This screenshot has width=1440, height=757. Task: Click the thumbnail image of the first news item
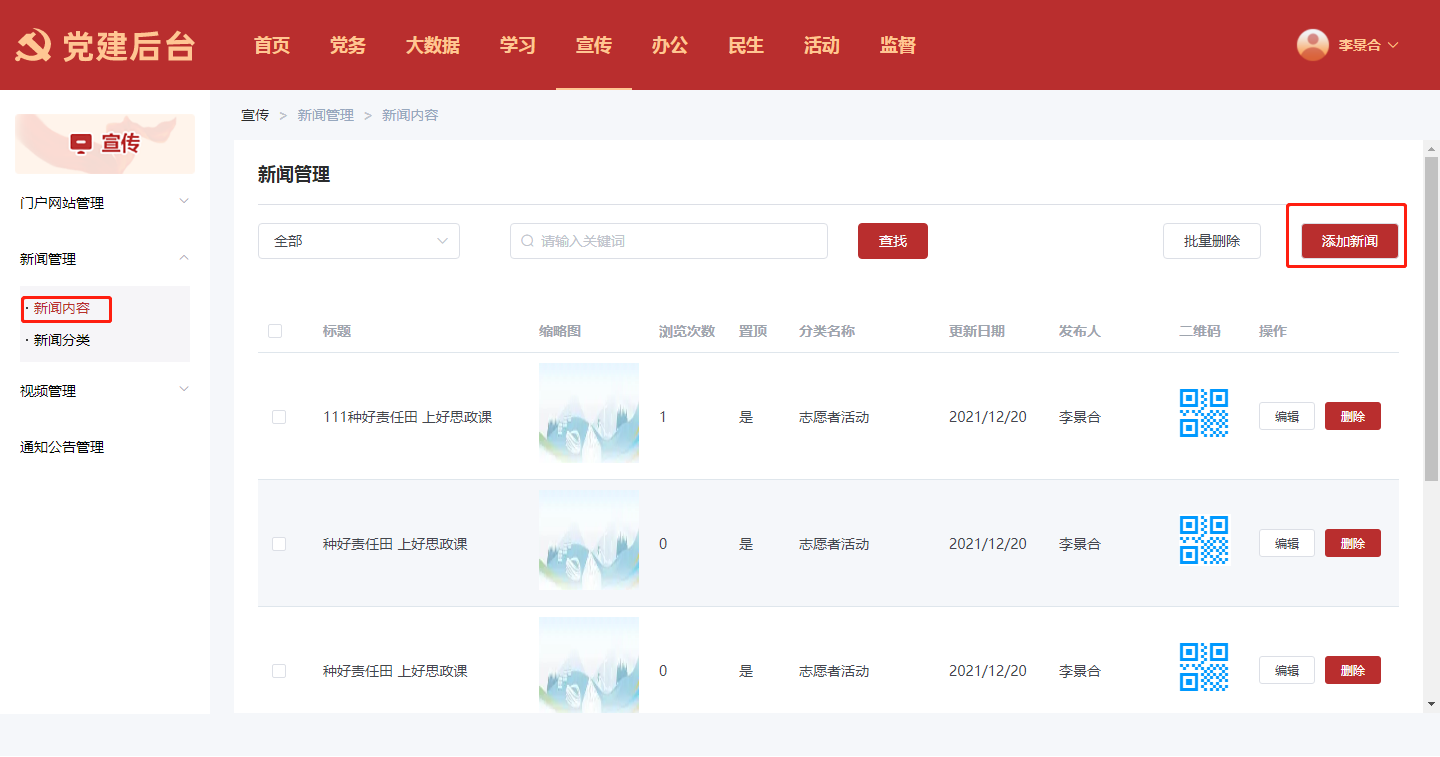coord(588,413)
